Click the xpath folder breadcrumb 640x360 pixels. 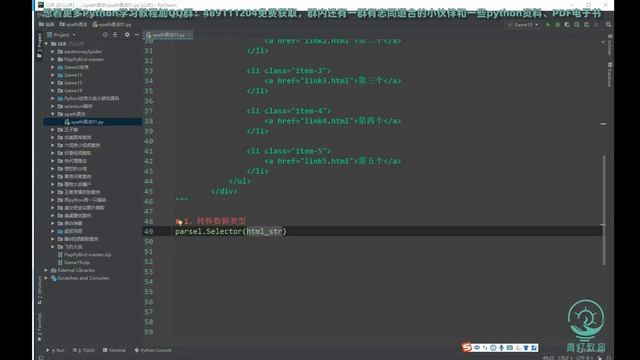point(73,25)
